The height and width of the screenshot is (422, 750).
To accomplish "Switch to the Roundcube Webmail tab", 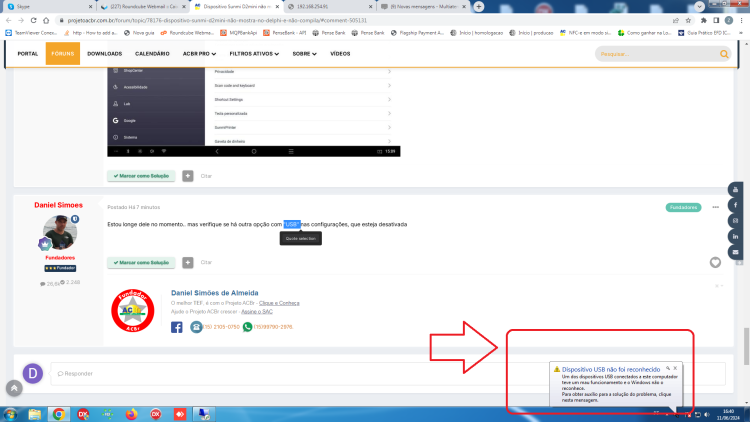I will (142, 7).
